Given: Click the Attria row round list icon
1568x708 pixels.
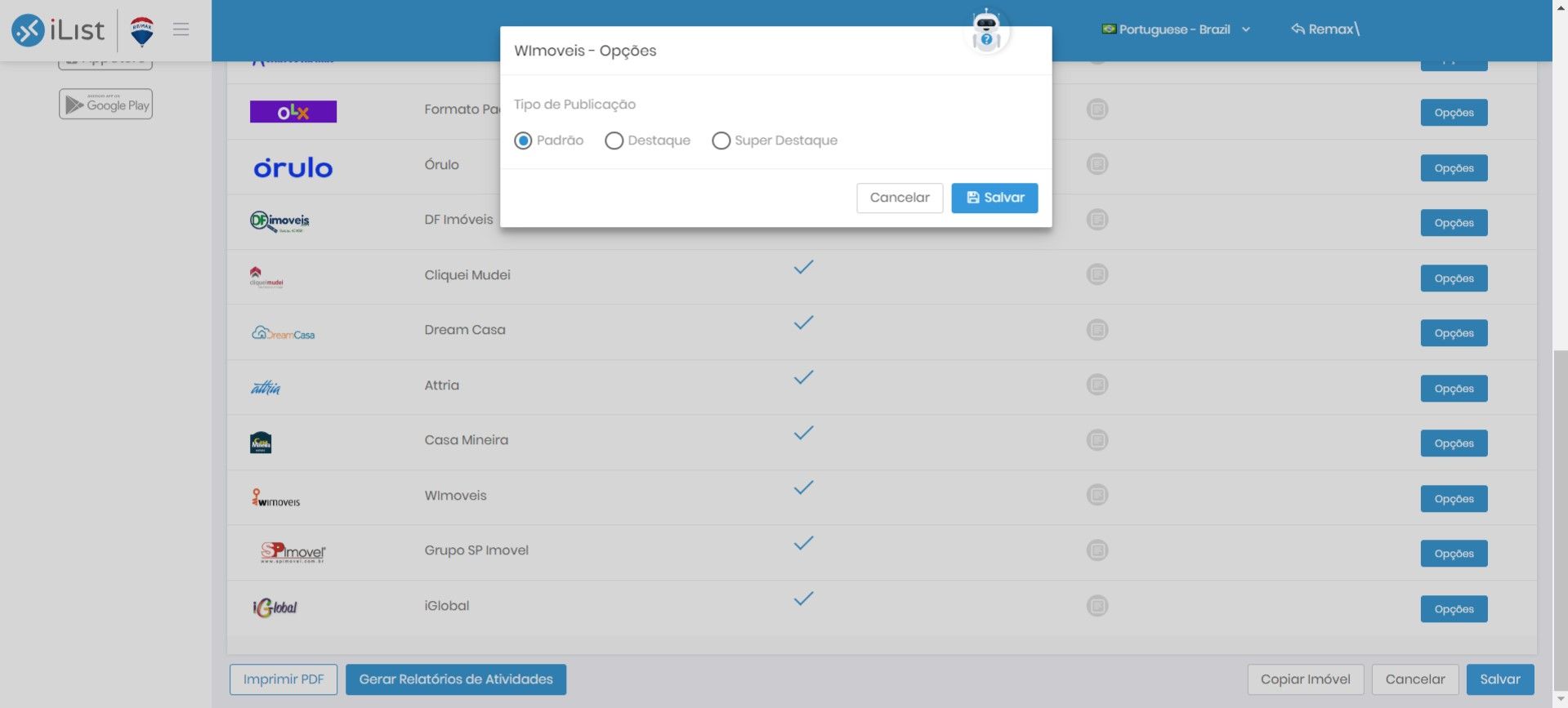Looking at the screenshot, I should (x=1097, y=385).
